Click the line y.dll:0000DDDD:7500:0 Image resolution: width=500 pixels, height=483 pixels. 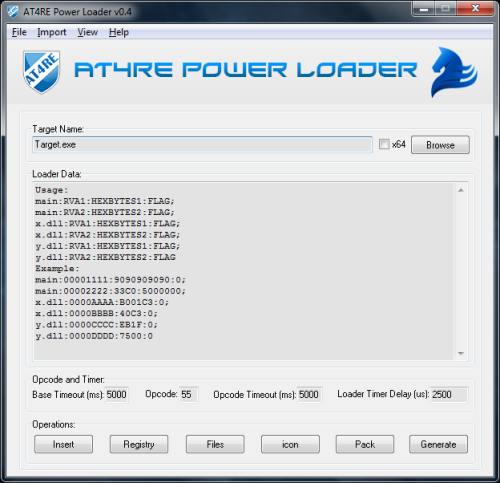click(94, 336)
